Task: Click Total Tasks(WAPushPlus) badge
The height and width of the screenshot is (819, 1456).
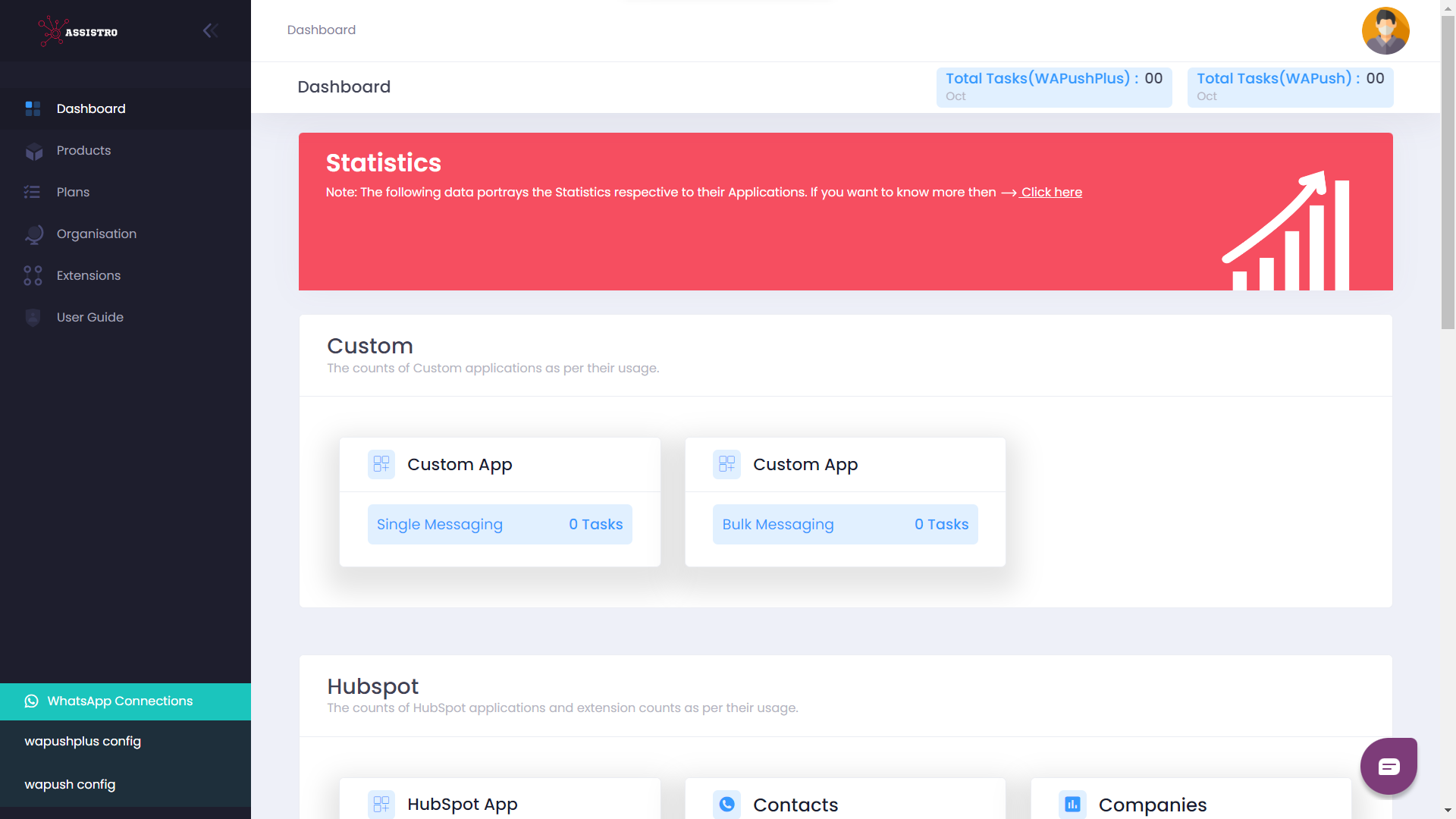Action: pyautogui.click(x=1053, y=87)
